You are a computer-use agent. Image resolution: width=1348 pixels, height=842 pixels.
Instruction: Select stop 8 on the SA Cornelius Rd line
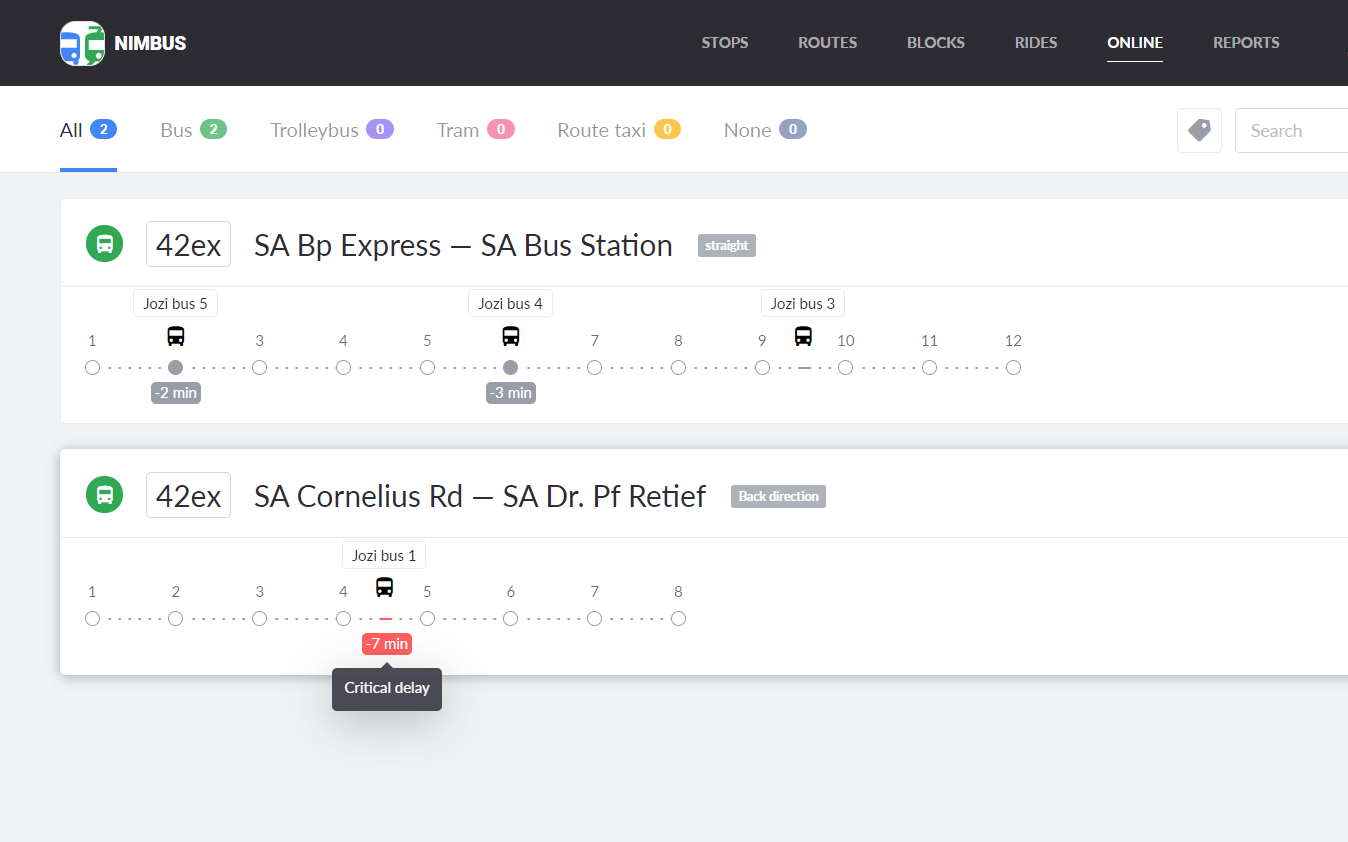(678, 619)
